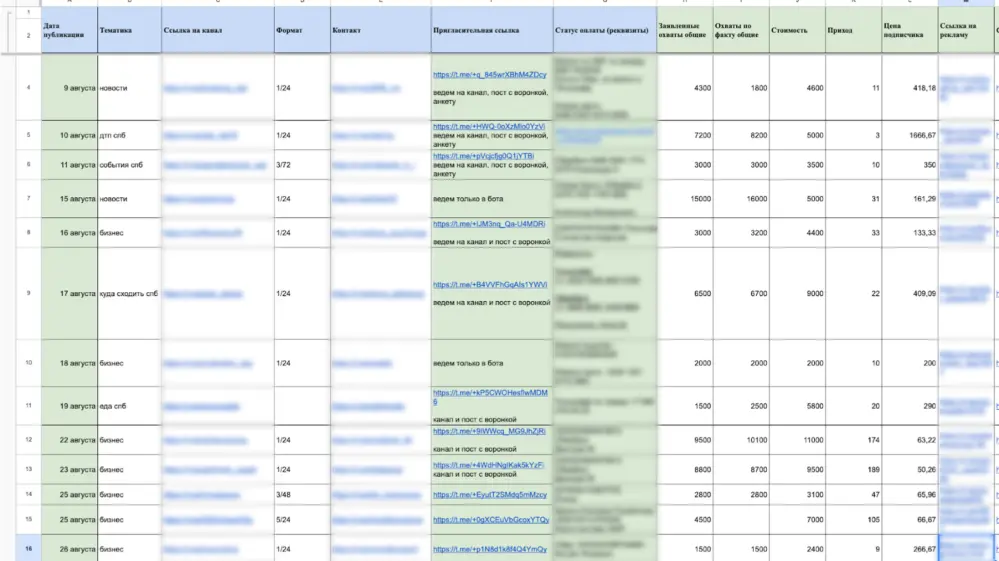Select the declared reach cell '7200'
This screenshot has height=561, width=999.
point(685,135)
